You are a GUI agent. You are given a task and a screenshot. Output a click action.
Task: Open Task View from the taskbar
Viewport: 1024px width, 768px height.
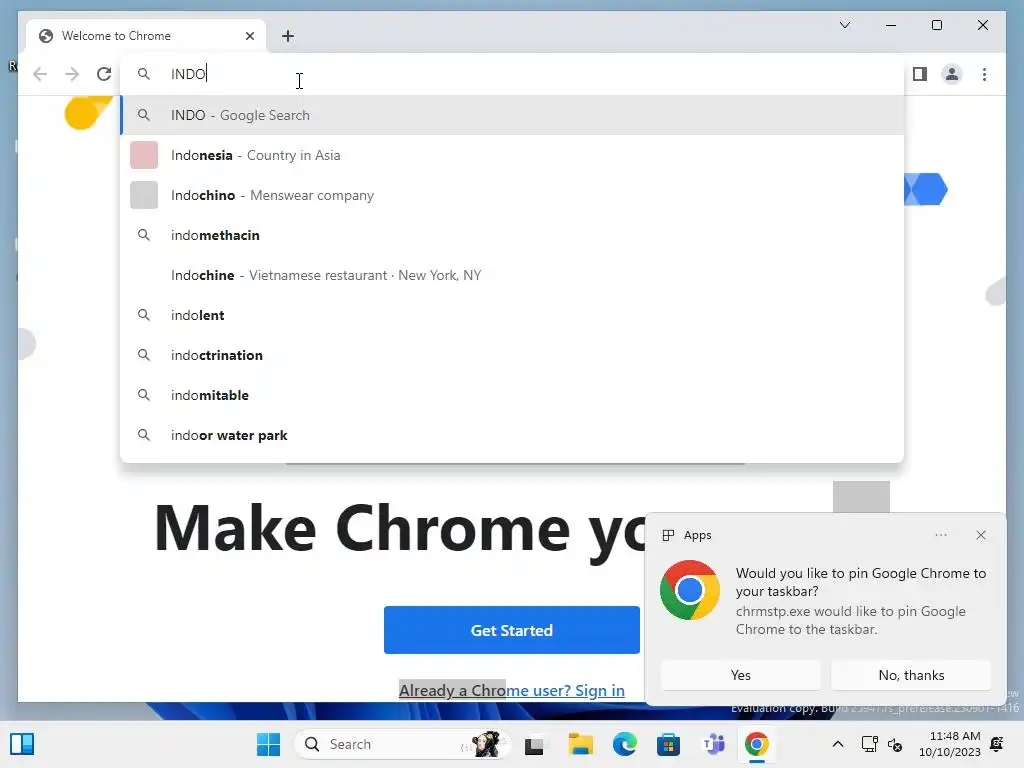click(x=534, y=744)
